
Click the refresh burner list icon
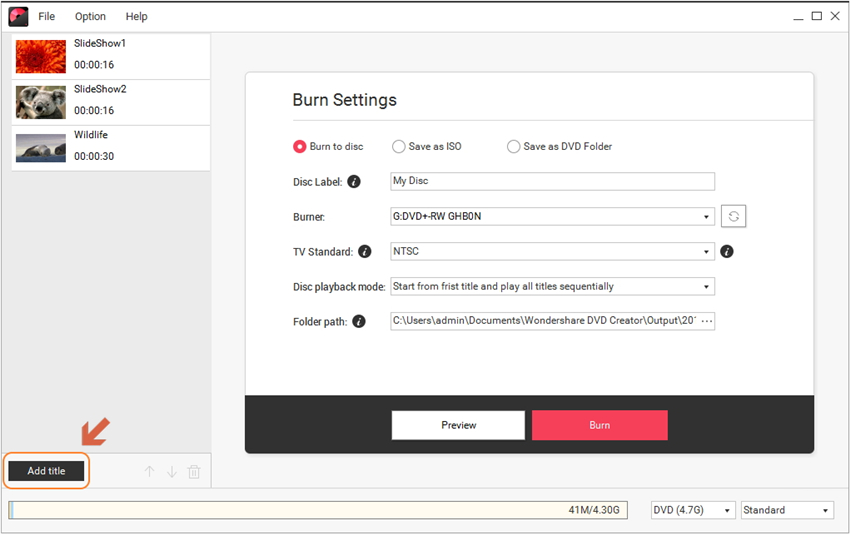point(733,216)
